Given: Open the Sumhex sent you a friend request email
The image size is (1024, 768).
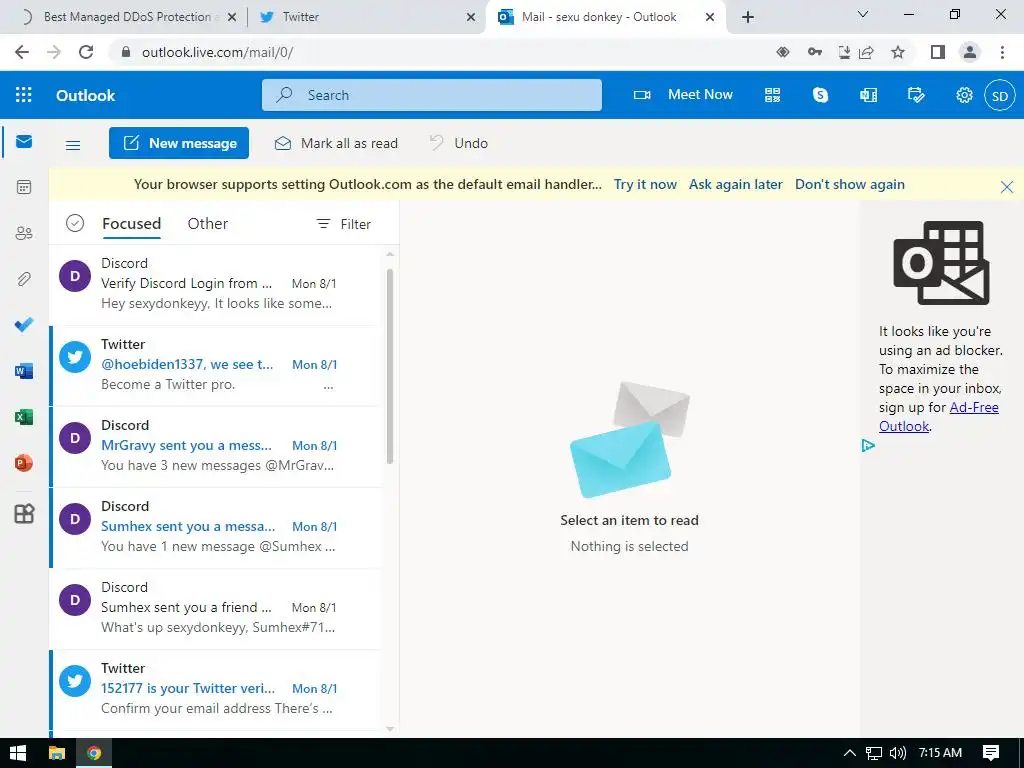Looking at the screenshot, I should [216, 607].
